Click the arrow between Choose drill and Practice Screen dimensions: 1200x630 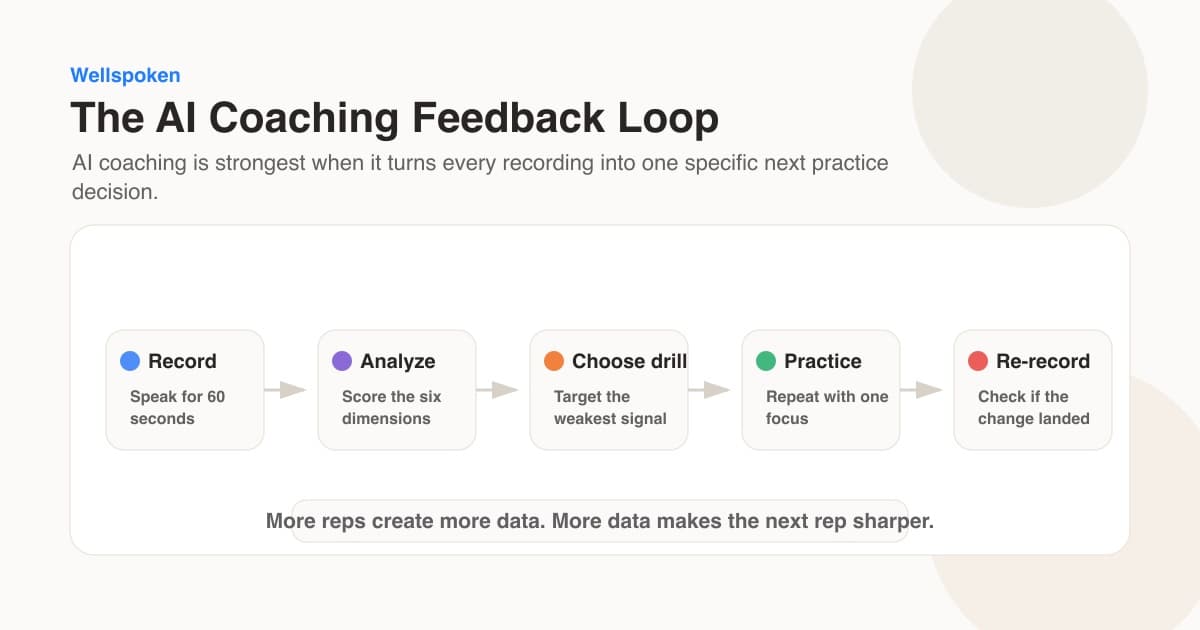pyautogui.click(x=710, y=390)
